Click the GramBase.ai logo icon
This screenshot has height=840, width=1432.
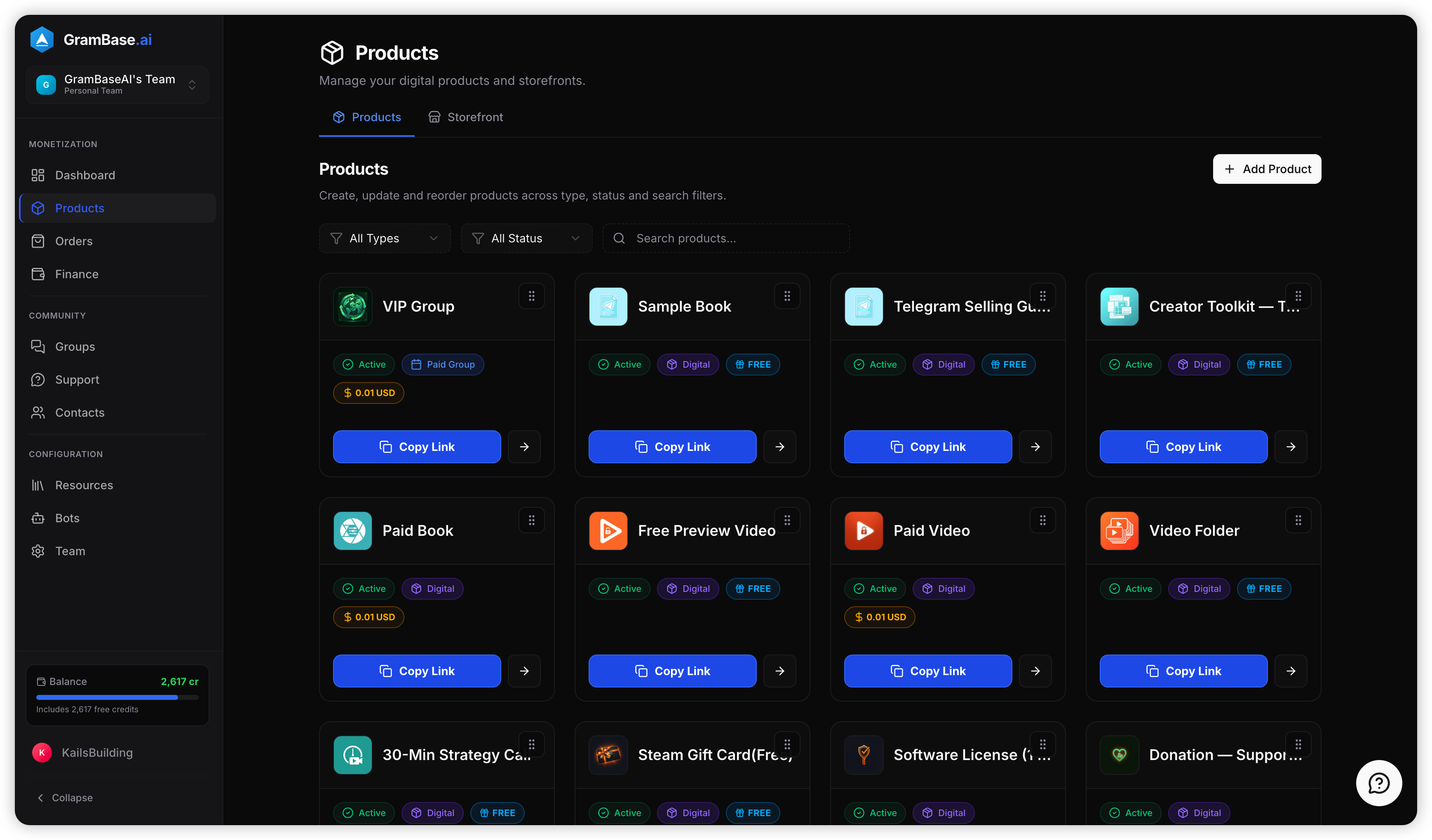pos(42,39)
